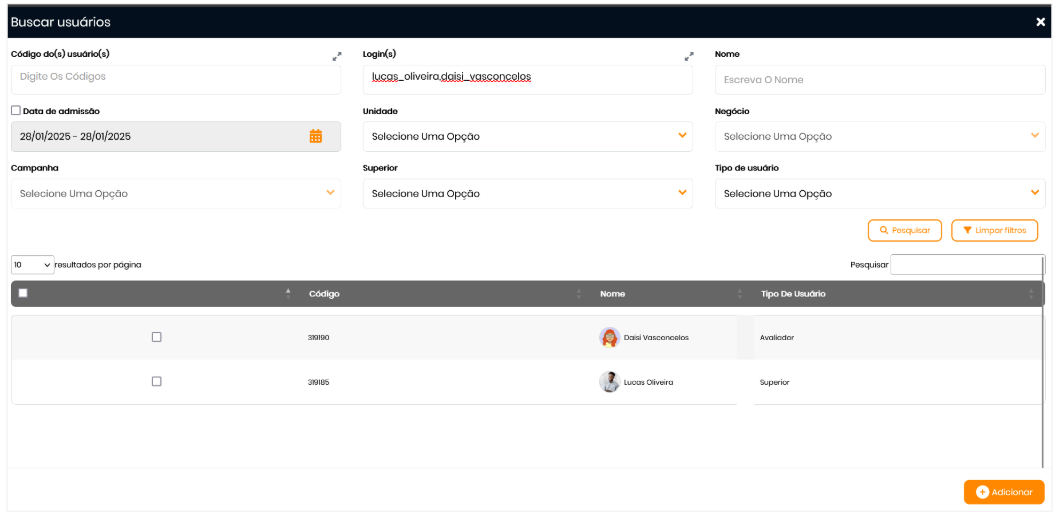The width and height of the screenshot is (1055, 517).
Task: Sort by Tipo De Usuário column
Action: click(x=1031, y=294)
